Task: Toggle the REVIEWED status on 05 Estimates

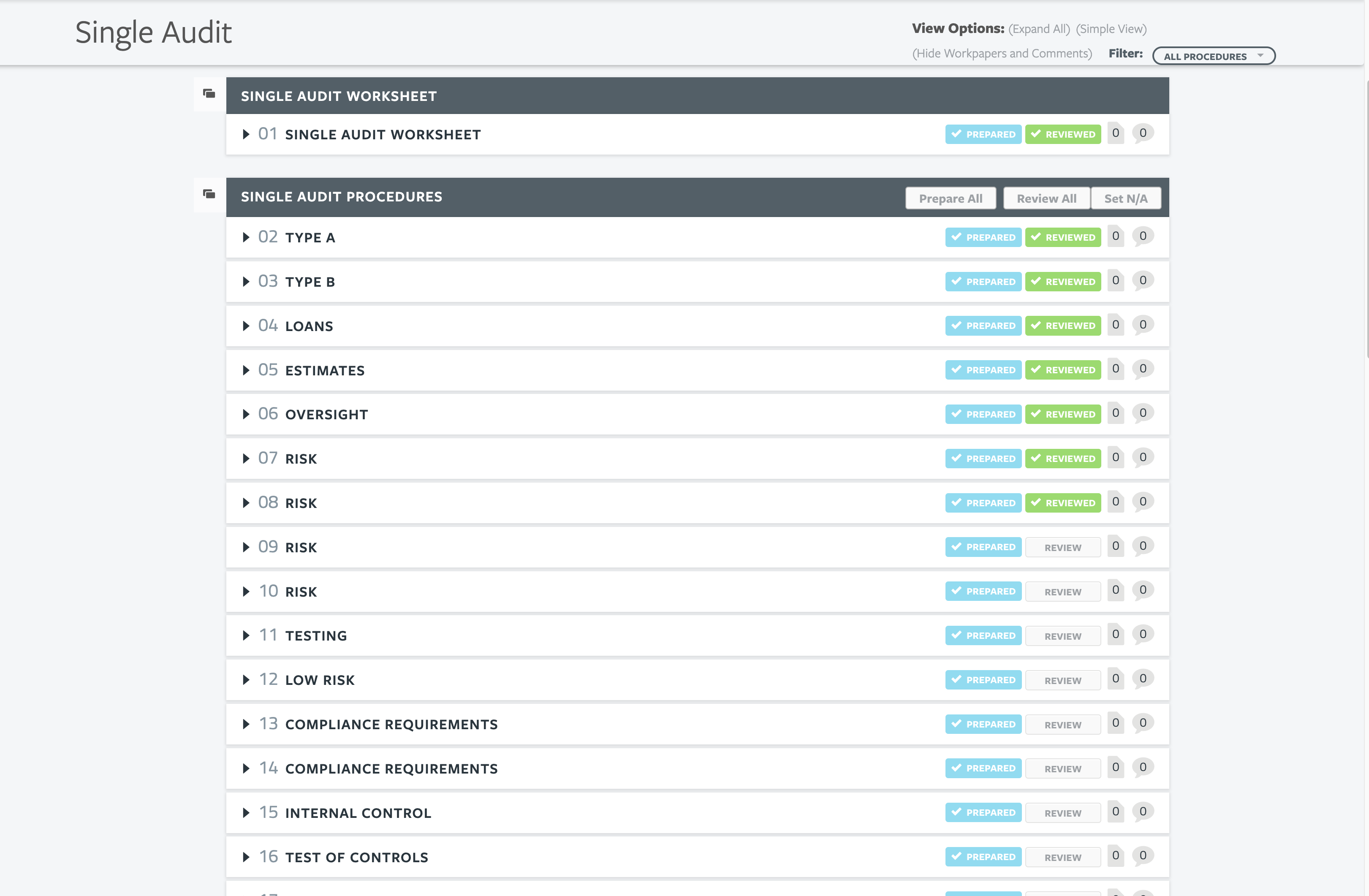Action: point(1062,369)
